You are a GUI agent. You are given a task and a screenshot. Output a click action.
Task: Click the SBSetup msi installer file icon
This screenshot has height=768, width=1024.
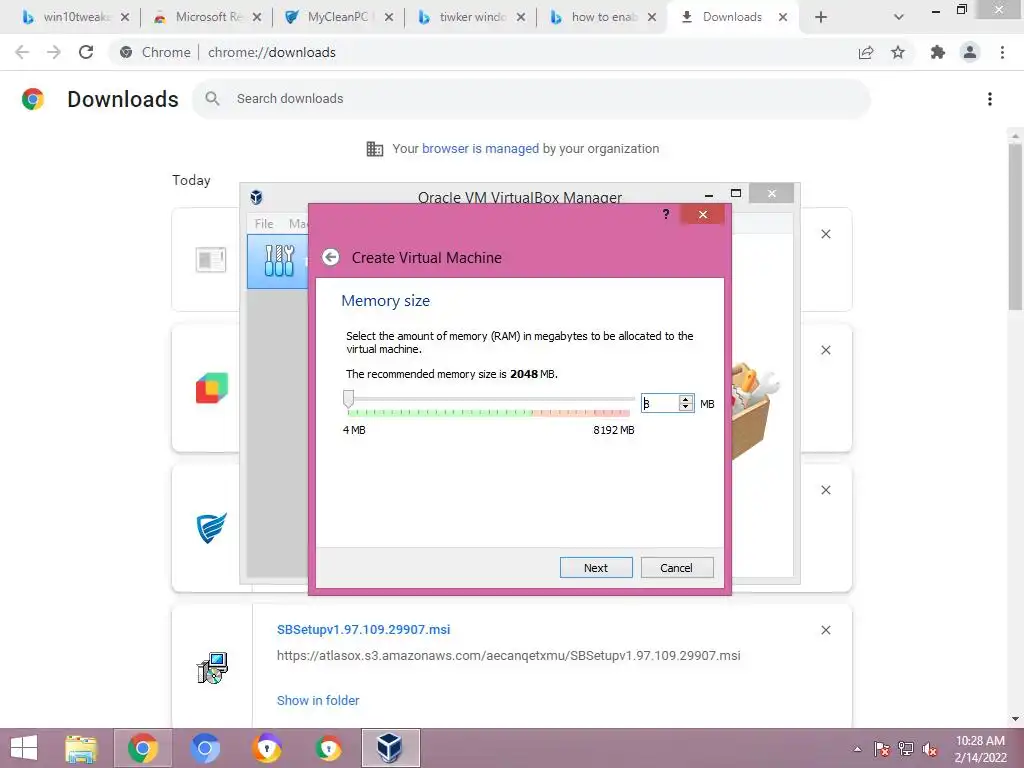pyautogui.click(x=212, y=667)
